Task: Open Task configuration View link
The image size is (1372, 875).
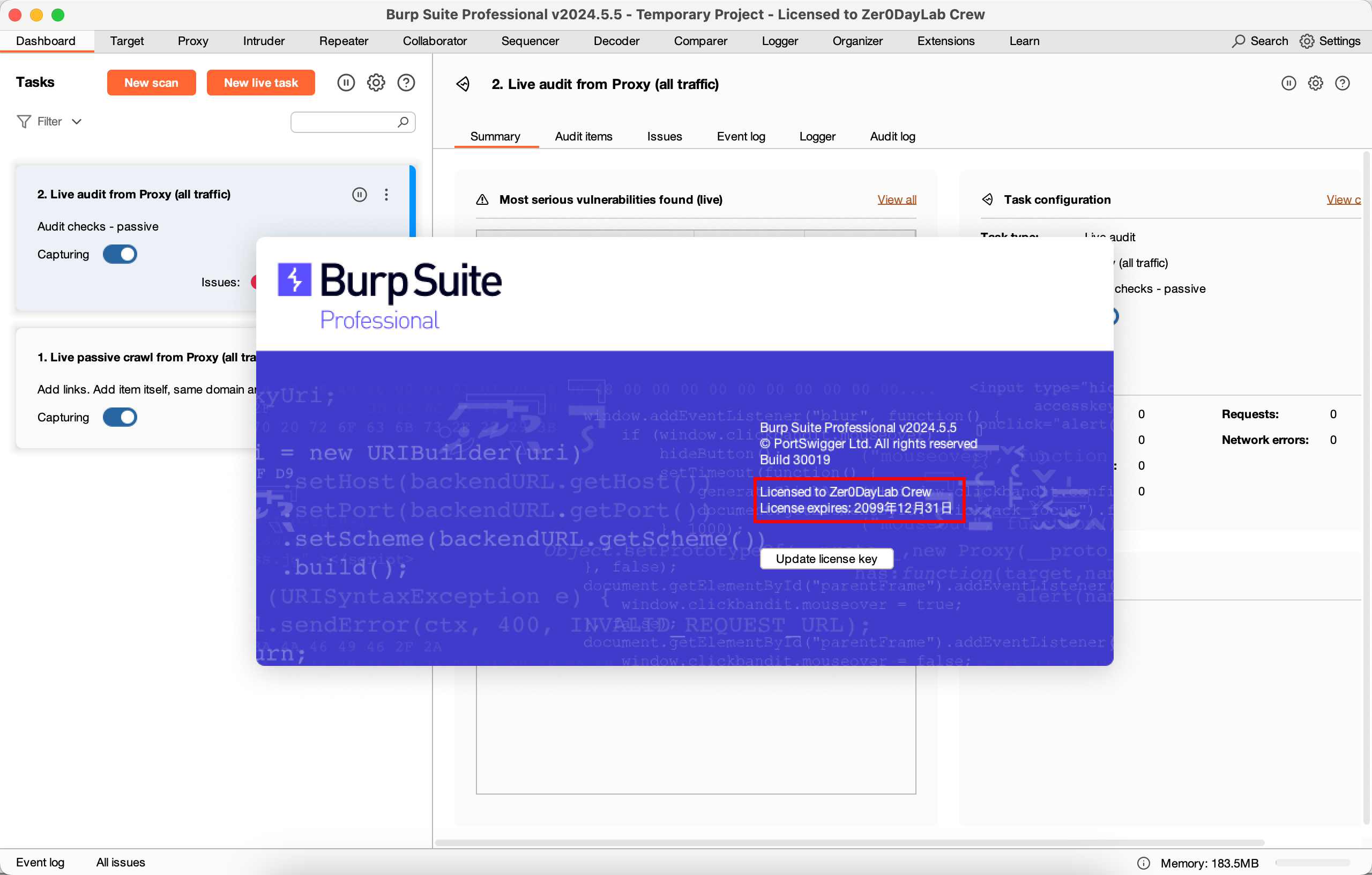Action: click(1343, 199)
